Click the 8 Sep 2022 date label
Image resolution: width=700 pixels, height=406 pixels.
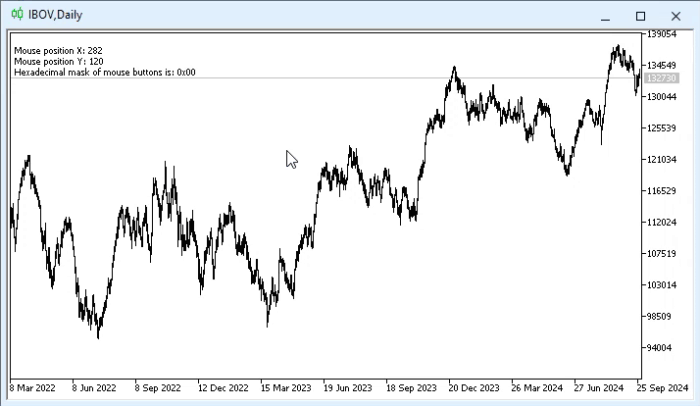(158, 388)
